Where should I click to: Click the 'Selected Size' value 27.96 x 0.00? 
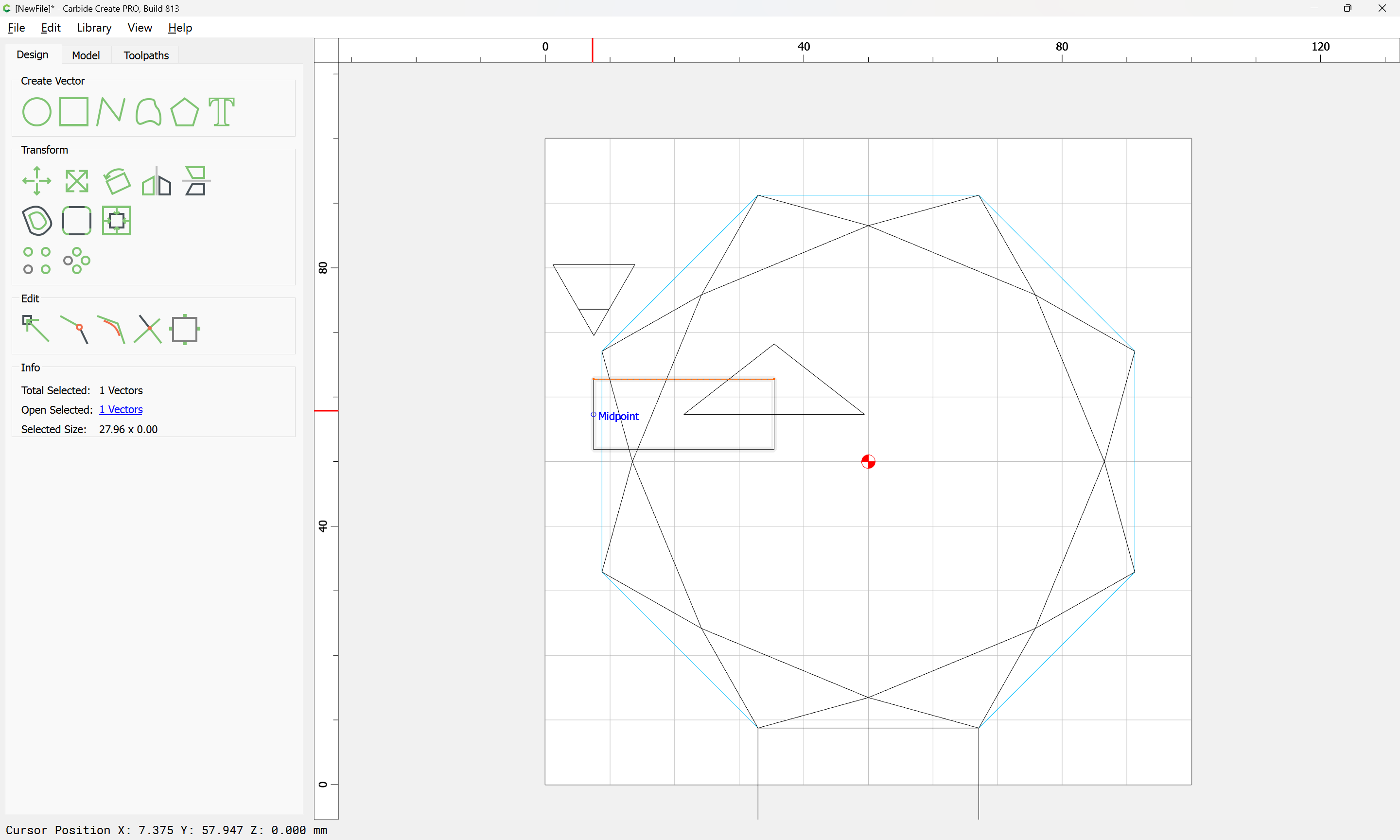click(x=128, y=429)
